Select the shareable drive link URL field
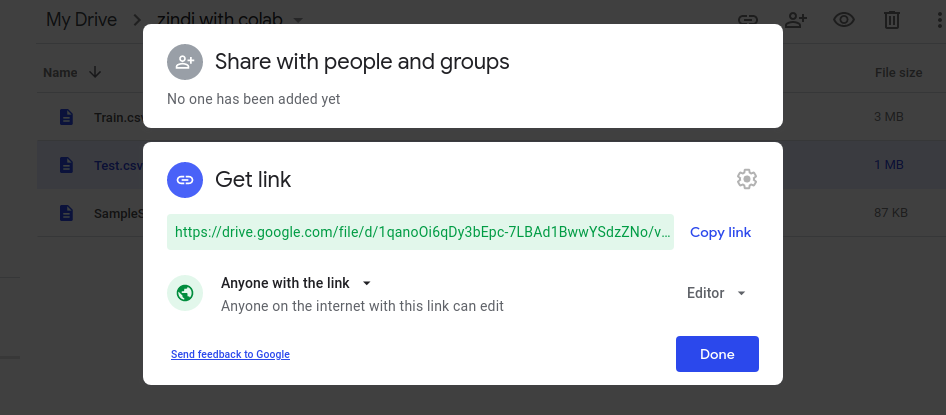Screen dimensions: 946x415 (420, 232)
